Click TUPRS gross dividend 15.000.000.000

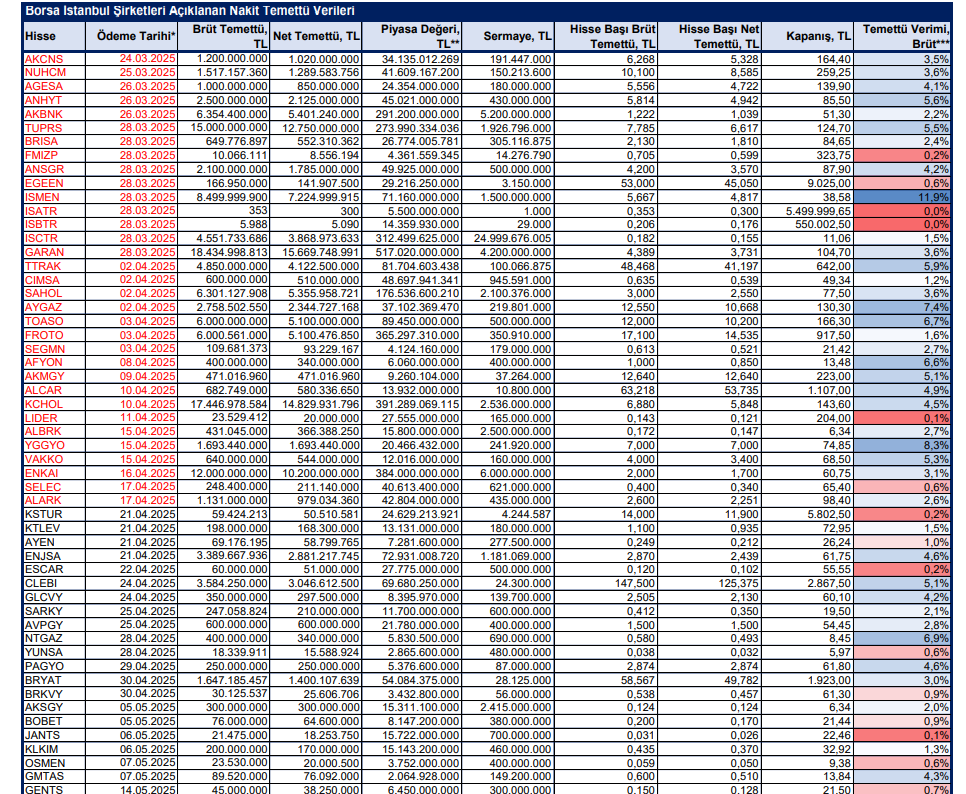tap(229, 128)
